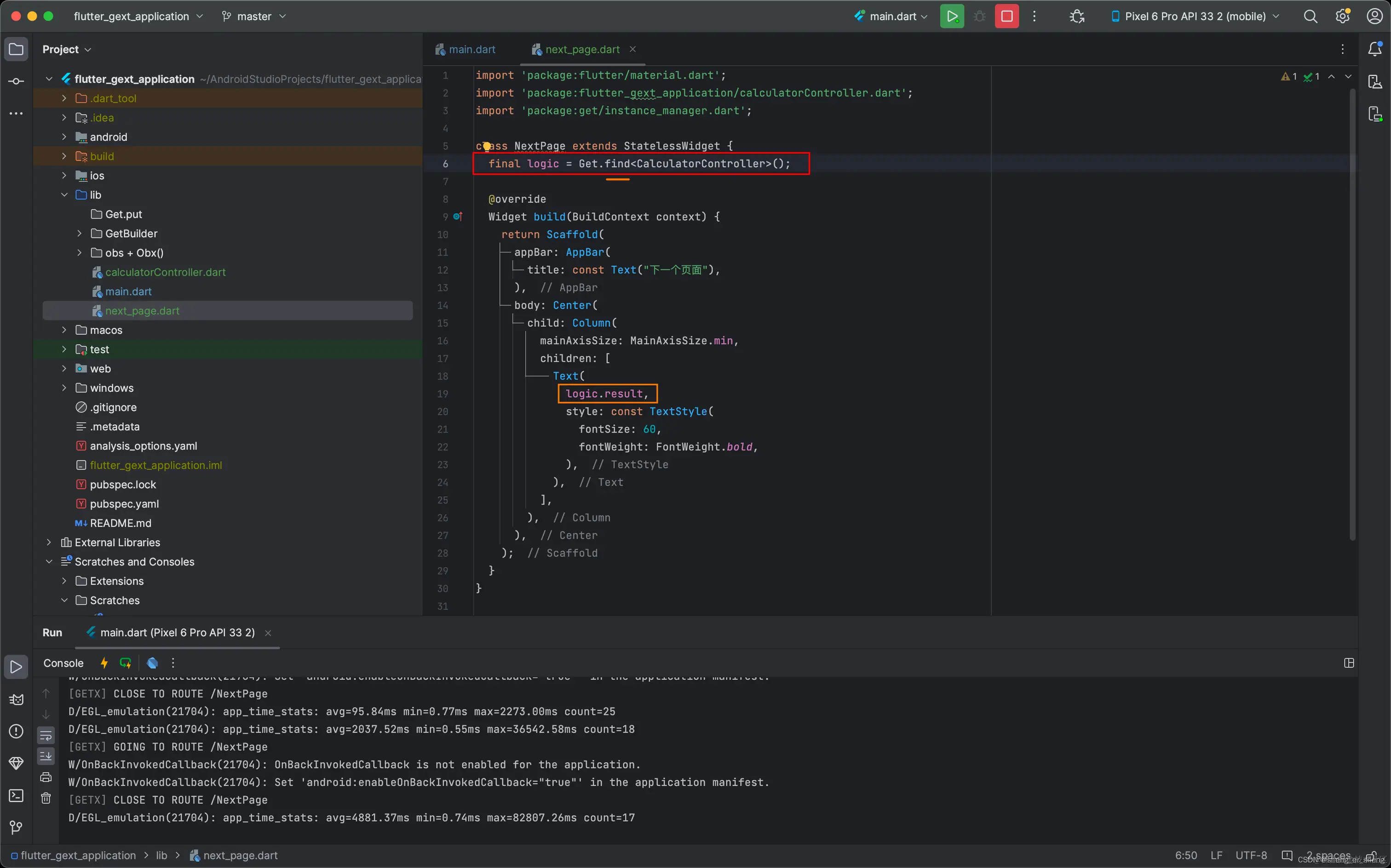Clear console with the trash icon
1391x868 pixels.
tap(46, 798)
